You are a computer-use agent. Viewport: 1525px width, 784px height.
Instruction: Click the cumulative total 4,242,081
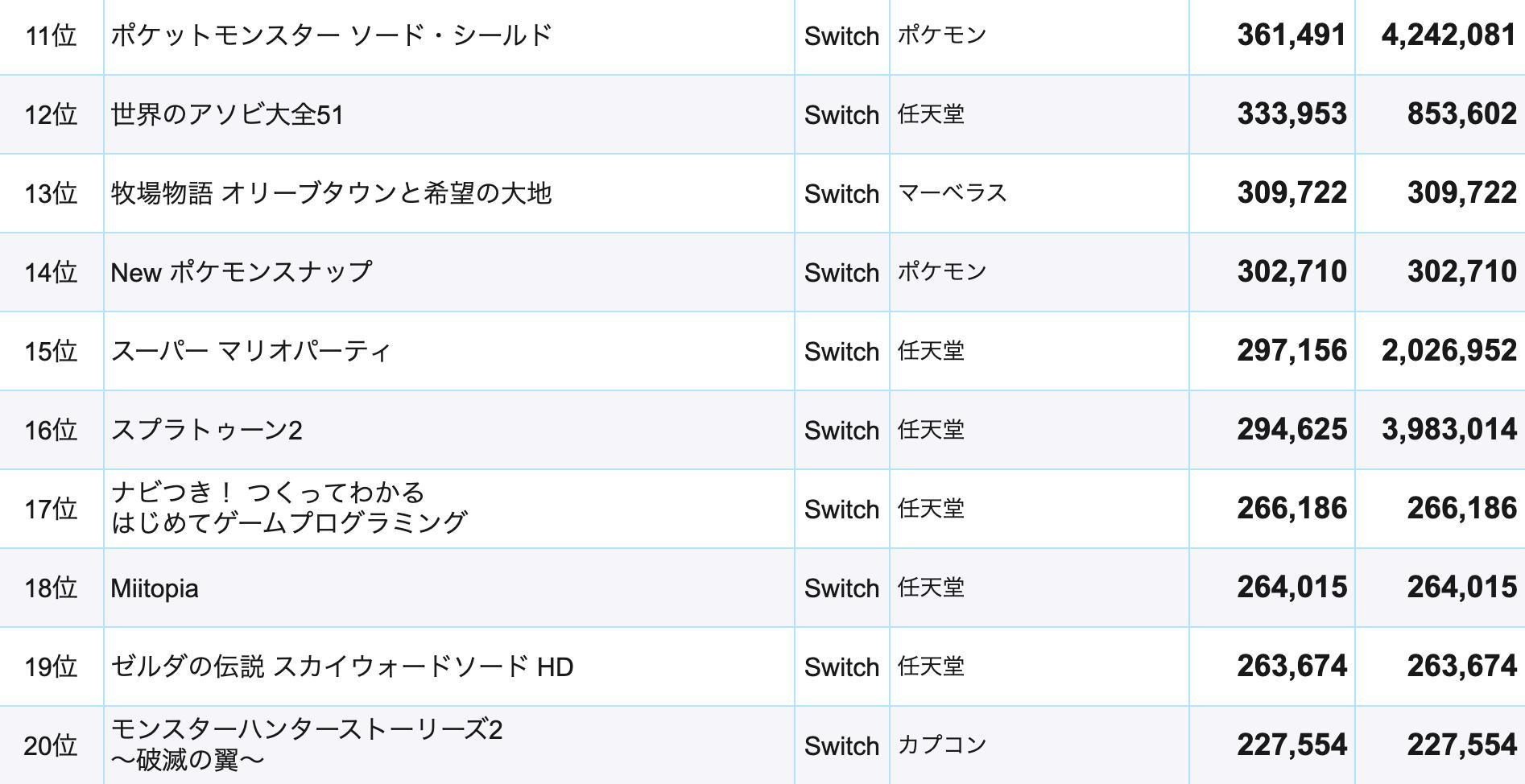tap(1449, 35)
